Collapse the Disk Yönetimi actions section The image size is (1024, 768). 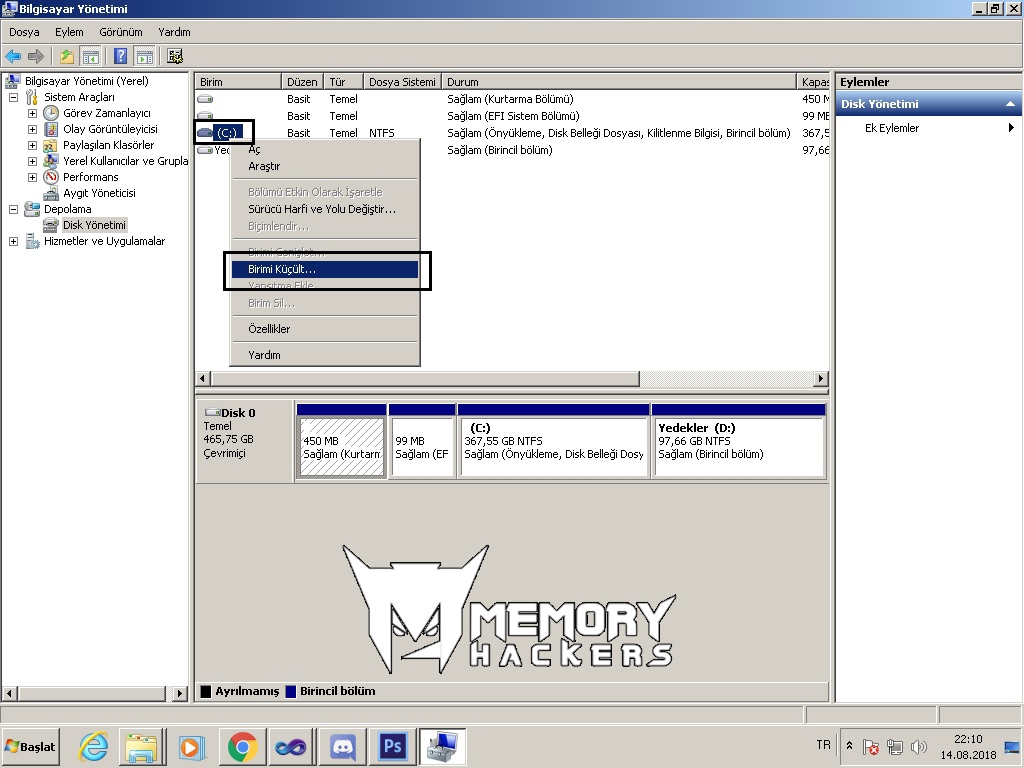tap(1010, 104)
